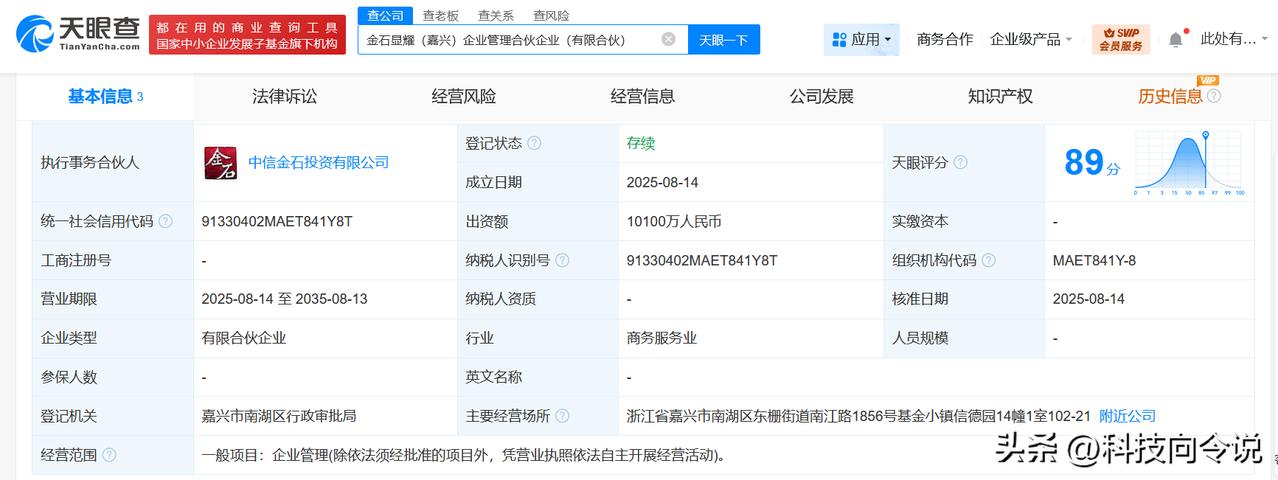Switch to the 法律诉讼 tab

point(285,97)
